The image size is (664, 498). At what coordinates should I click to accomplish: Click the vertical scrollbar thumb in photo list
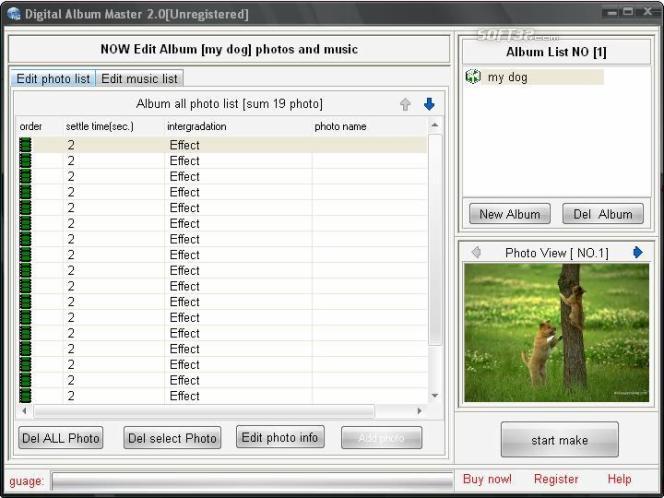click(435, 240)
